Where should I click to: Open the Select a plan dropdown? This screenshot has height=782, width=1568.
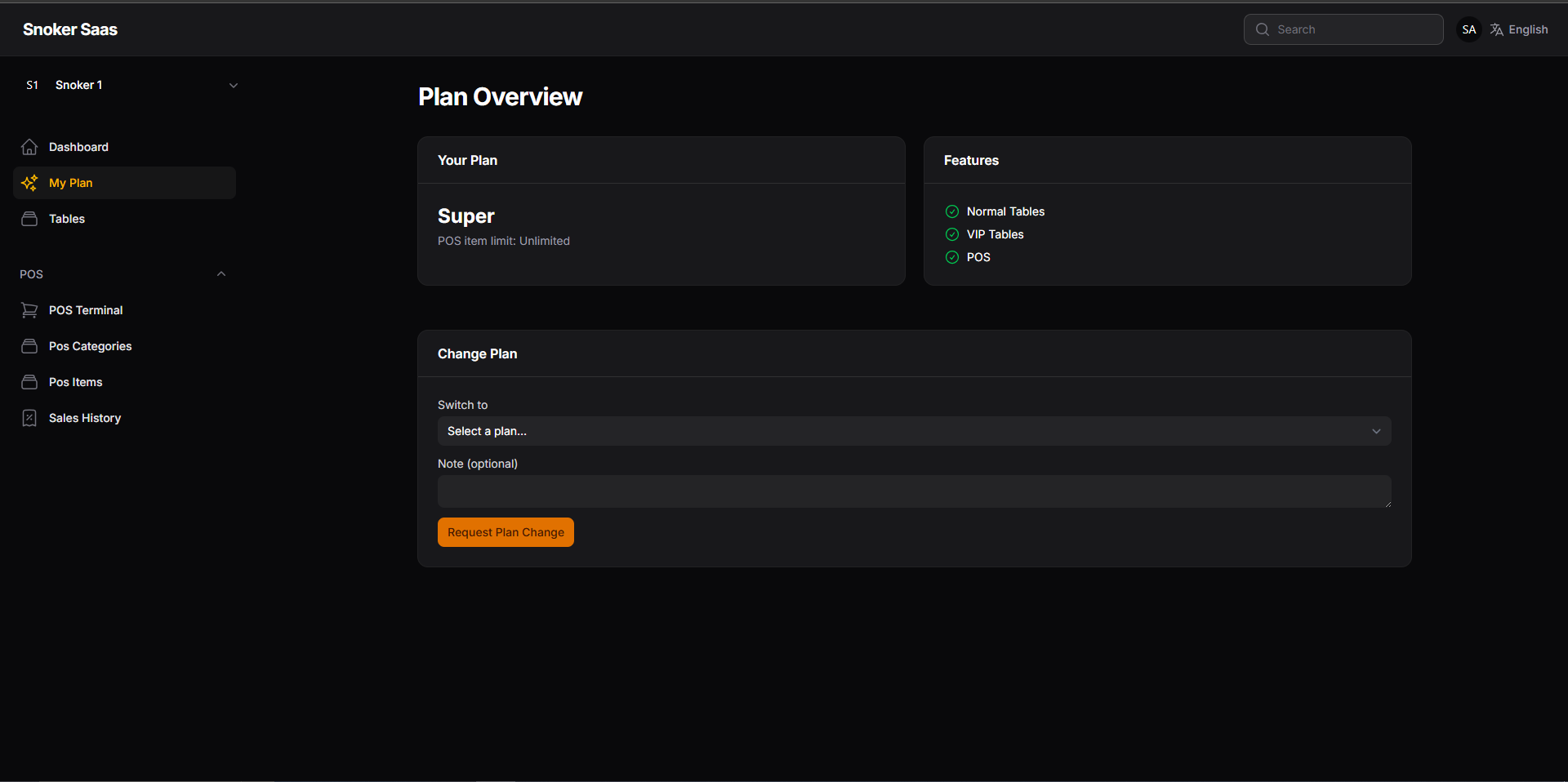[x=915, y=431]
